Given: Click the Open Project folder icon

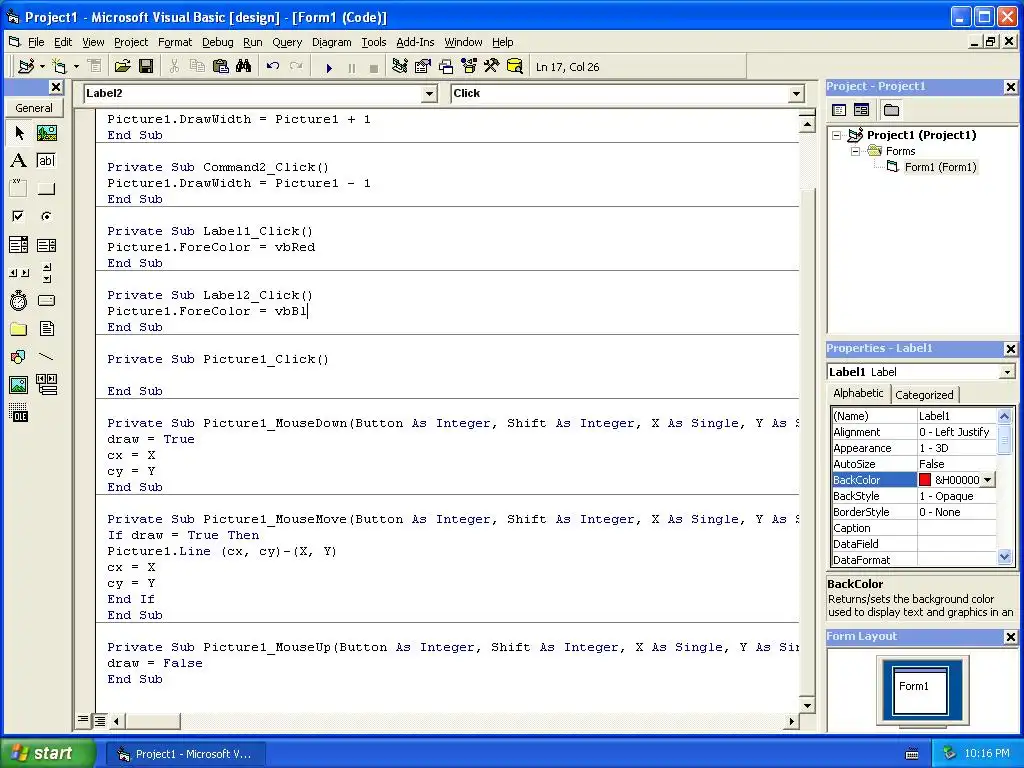Looking at the screenshot, I should coord(122,67).
